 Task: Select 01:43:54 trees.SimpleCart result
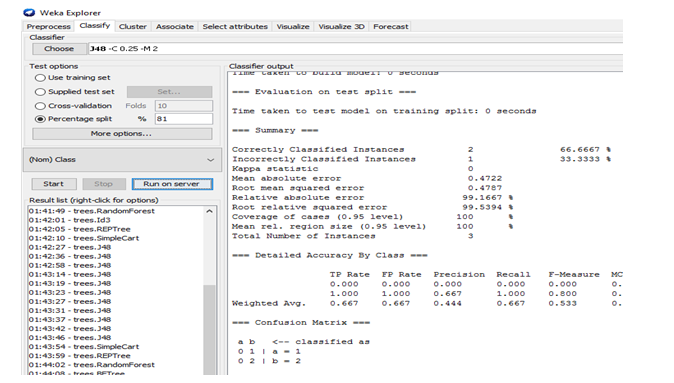[x=84, y=346]
